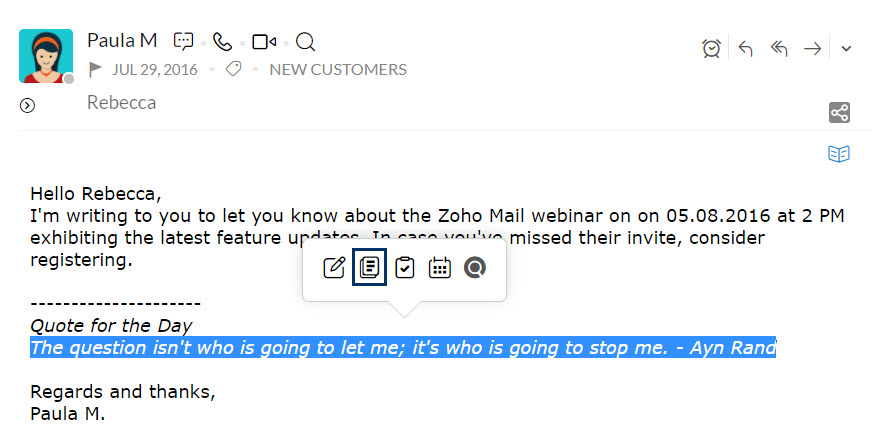Compose email from selection pencil icon
875x437 pixels.
tap(335, 268)
